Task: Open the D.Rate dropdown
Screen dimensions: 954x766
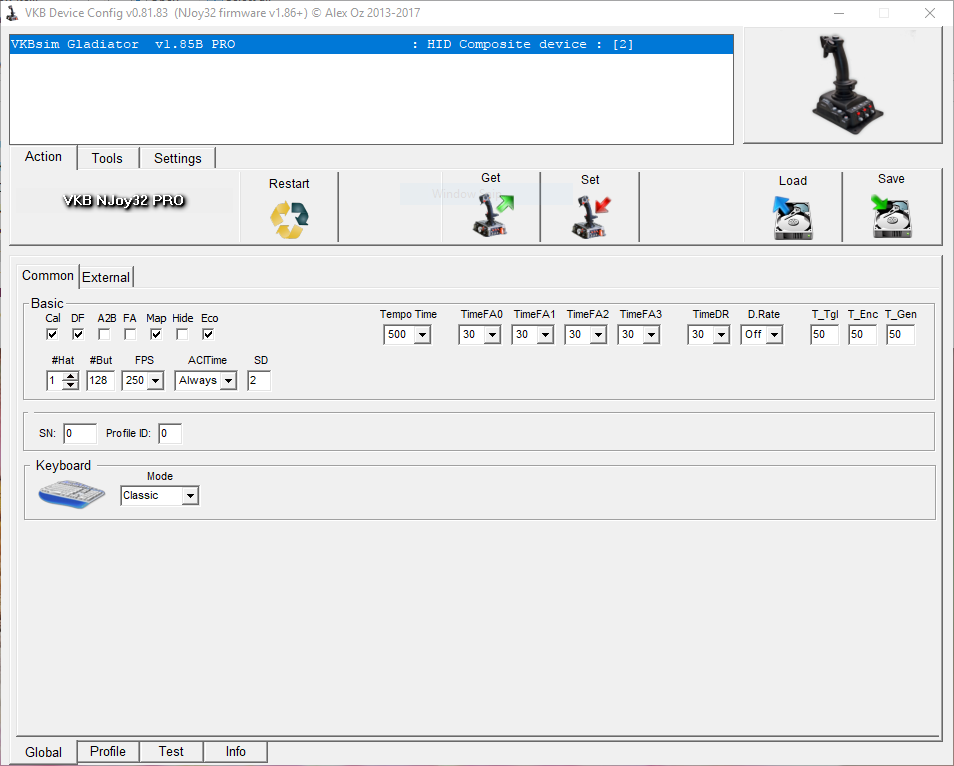Action: (774, 335)
